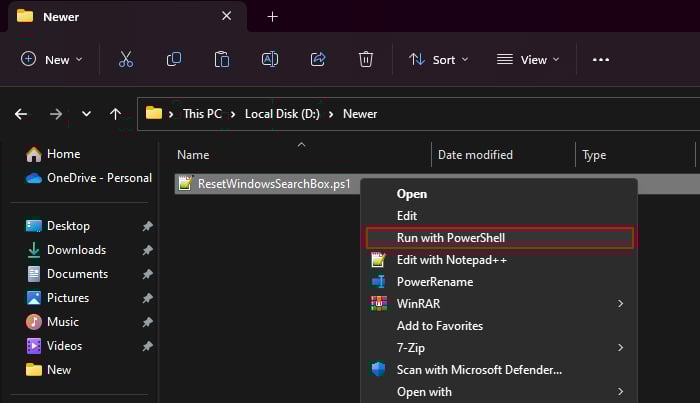Open Downloads in the sidebar
The image size is (700, 403).
[x=66, y=250]
